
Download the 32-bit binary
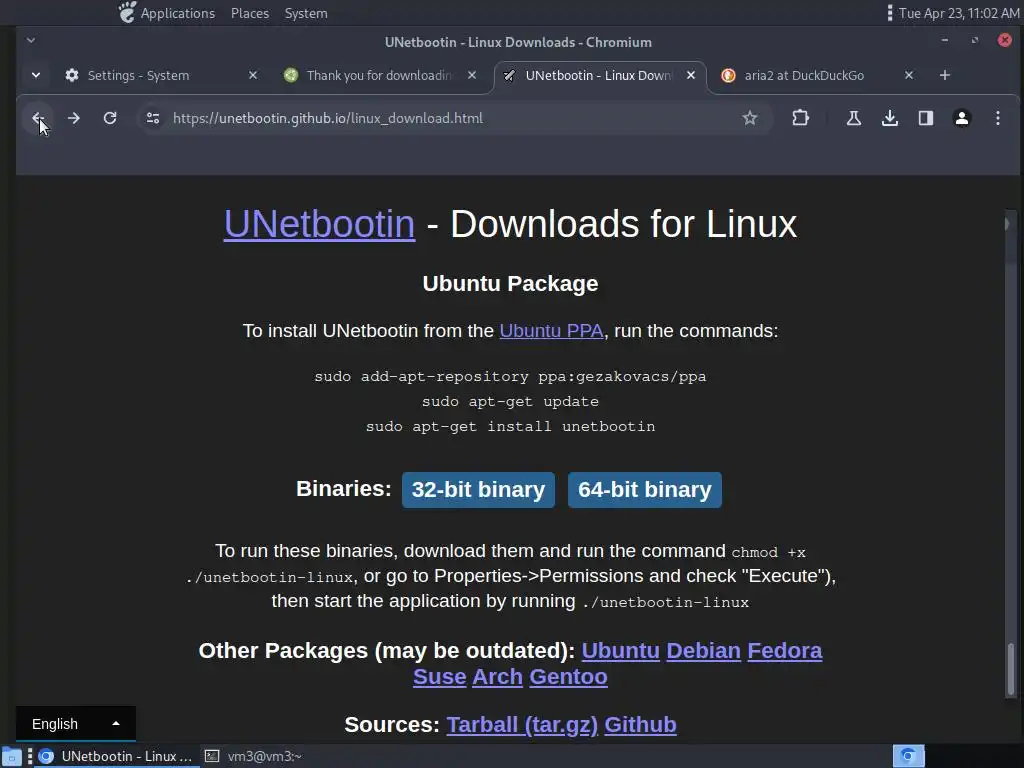[x=478, y=490]
